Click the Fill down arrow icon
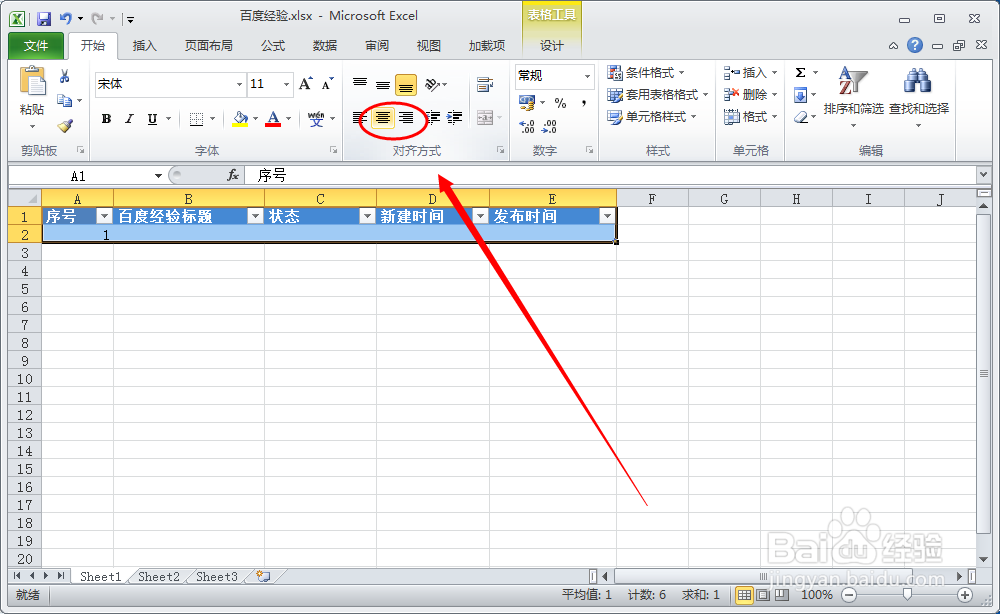Screen dimensions: 1000x614 click(800, 95)
